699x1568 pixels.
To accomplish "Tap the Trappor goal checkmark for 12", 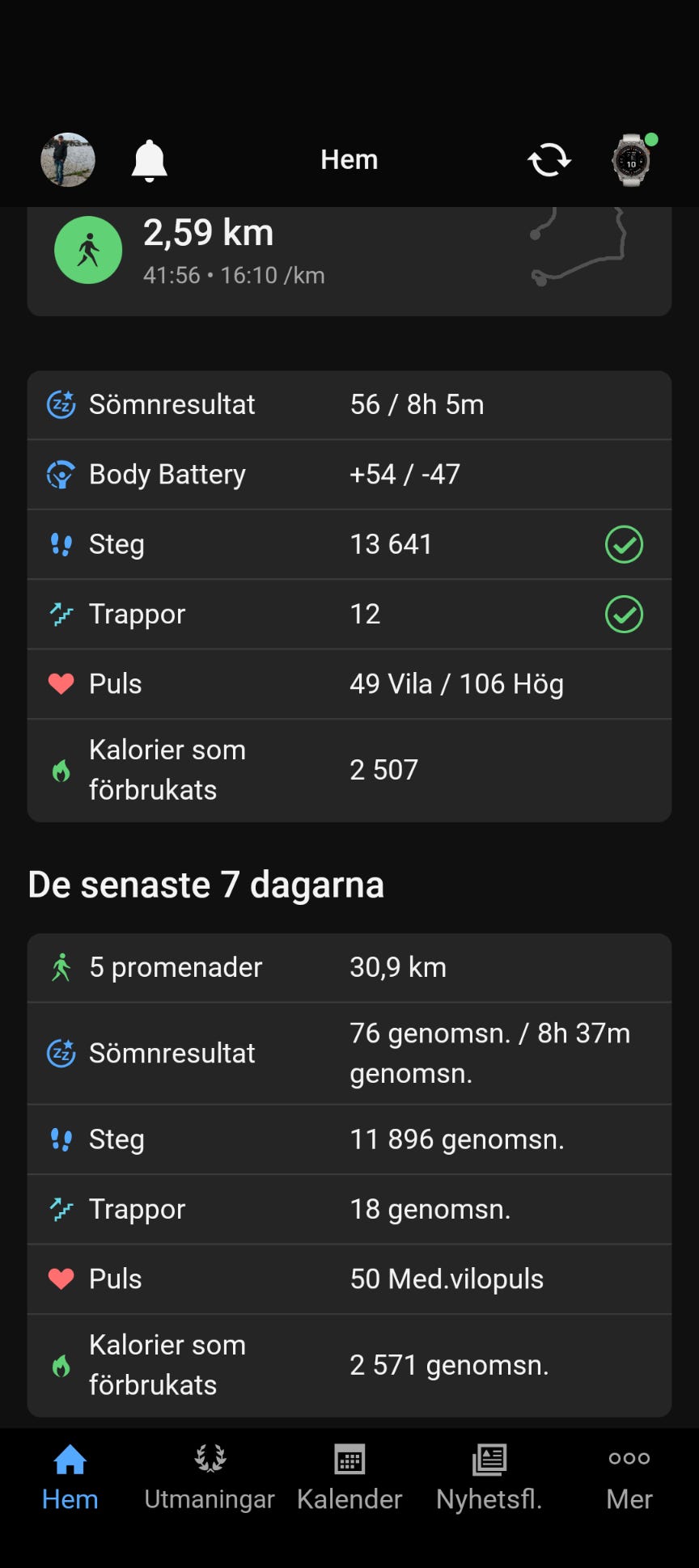I will coord(624,615).
